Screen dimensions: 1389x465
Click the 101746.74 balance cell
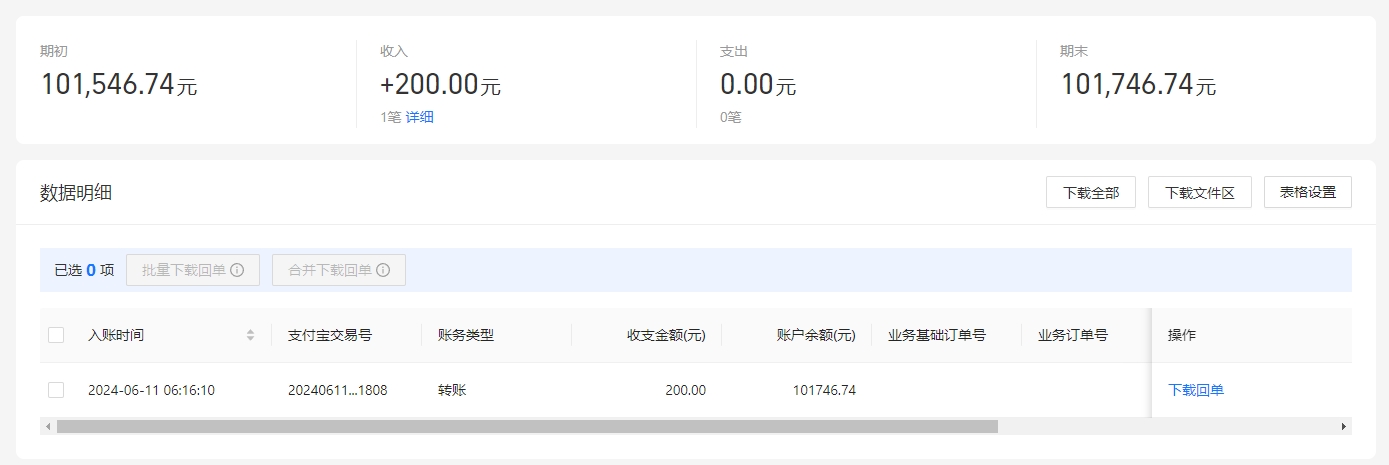pyautogui.click(x=824, y=390)
